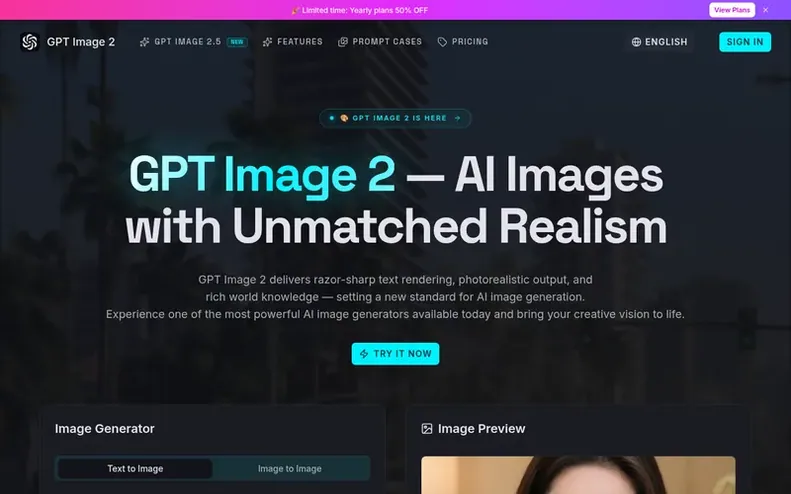Image resolution: width=791 pixels, height=494 pixels.
Task: Expand the English language selector
Action: (x=660, y=42)
